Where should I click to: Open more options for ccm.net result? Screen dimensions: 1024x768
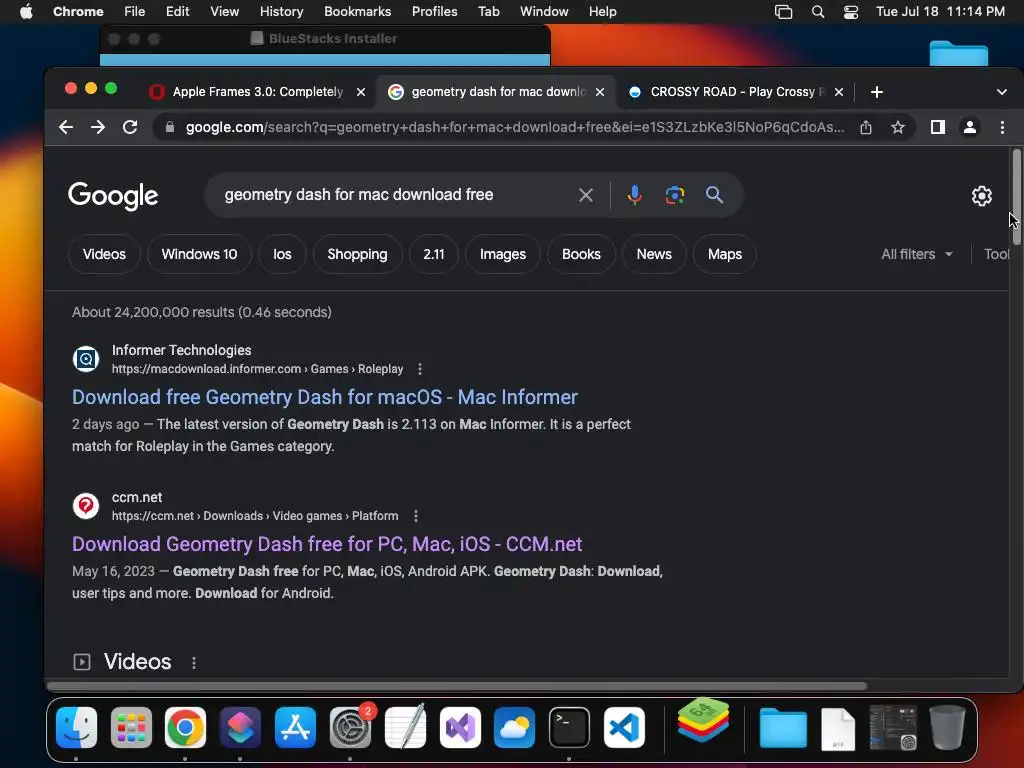416,516
